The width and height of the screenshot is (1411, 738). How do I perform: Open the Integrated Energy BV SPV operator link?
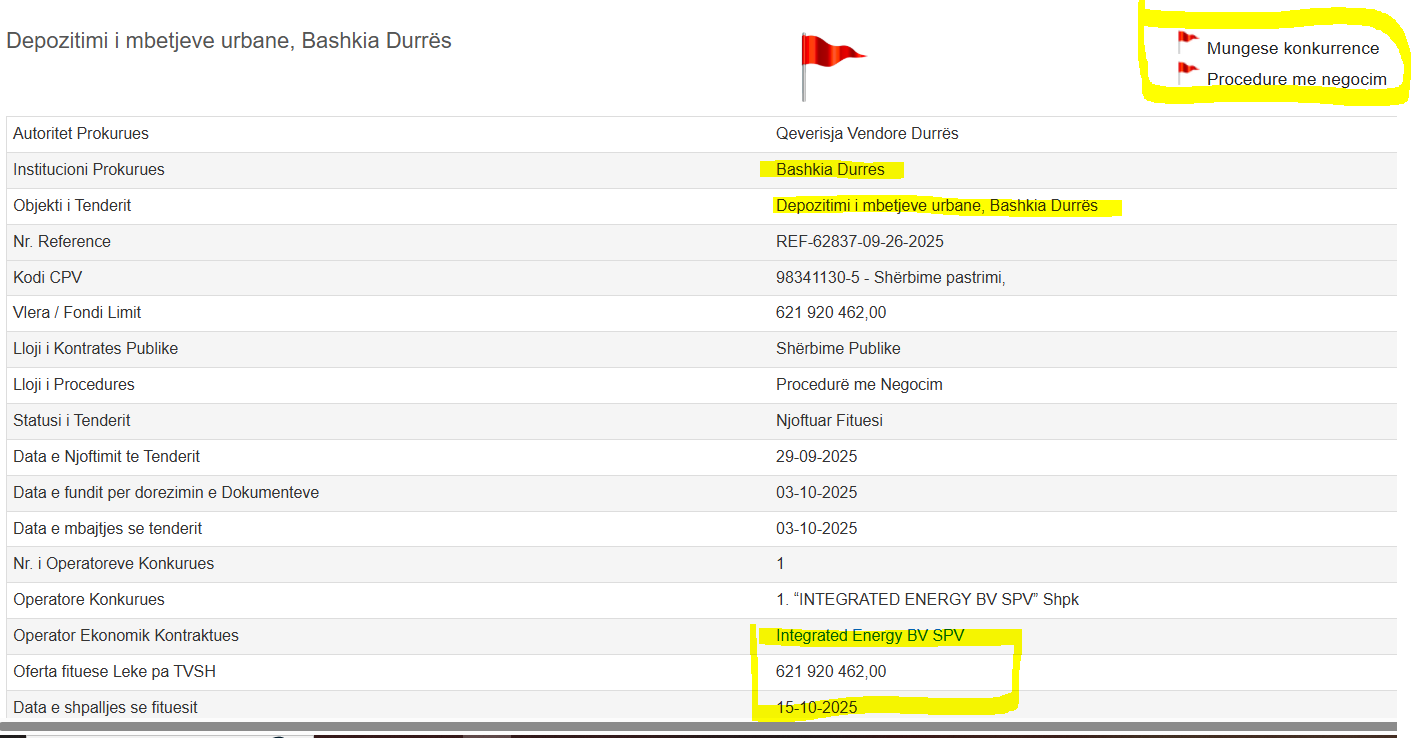pyautogui.click(x=870, y=635)
